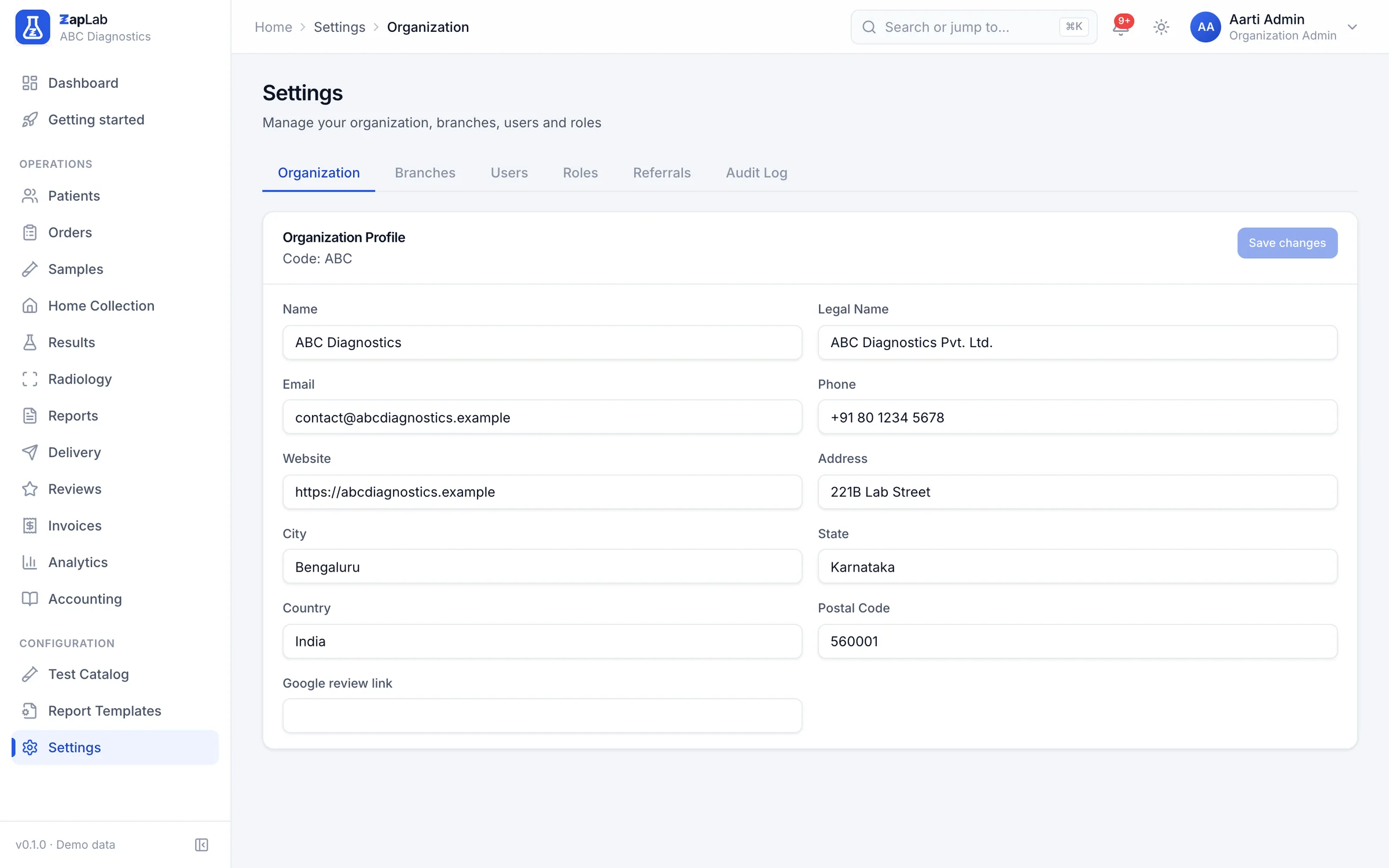Edit the State field Karnataka

pos(1077,567)
